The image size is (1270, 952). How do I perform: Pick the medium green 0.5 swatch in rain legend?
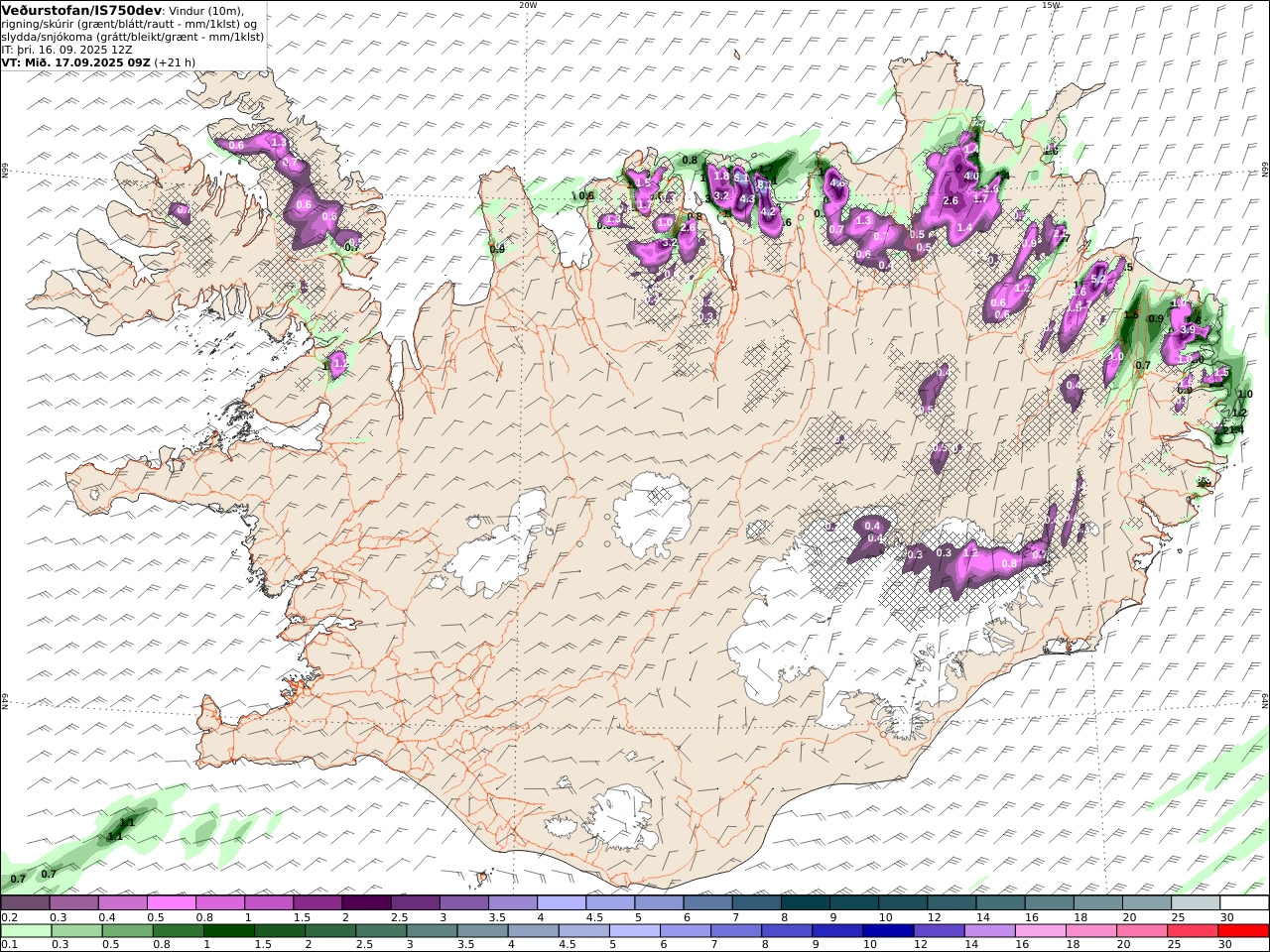click(127, 931)
